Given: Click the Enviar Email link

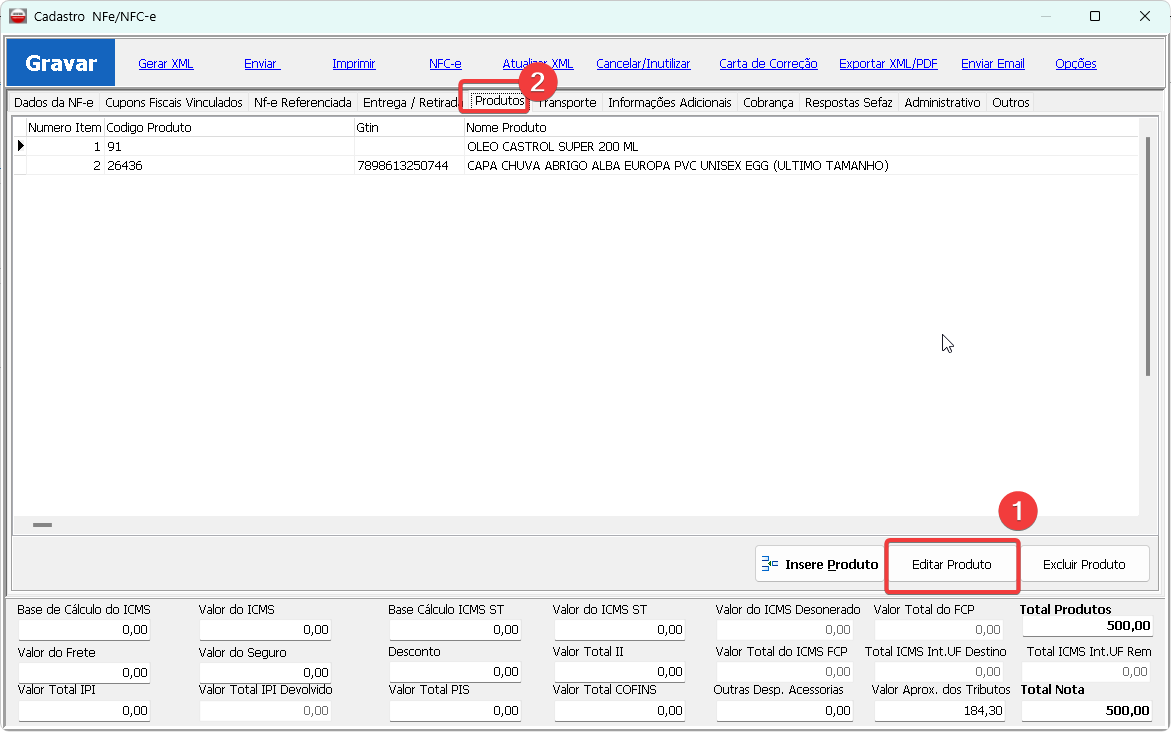Looking at the screenshot, I should [x=992, y=63].
